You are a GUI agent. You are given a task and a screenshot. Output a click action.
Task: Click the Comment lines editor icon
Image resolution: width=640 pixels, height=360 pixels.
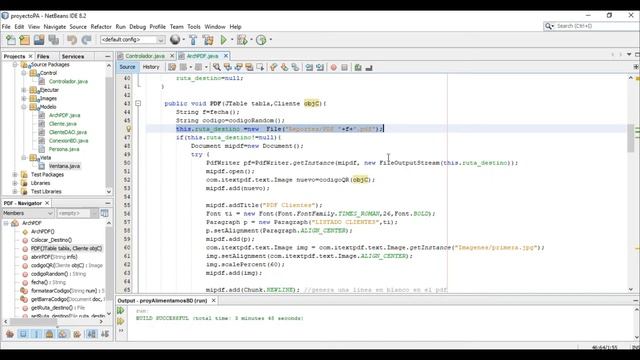pyautogui.click(x=358, y=67)
